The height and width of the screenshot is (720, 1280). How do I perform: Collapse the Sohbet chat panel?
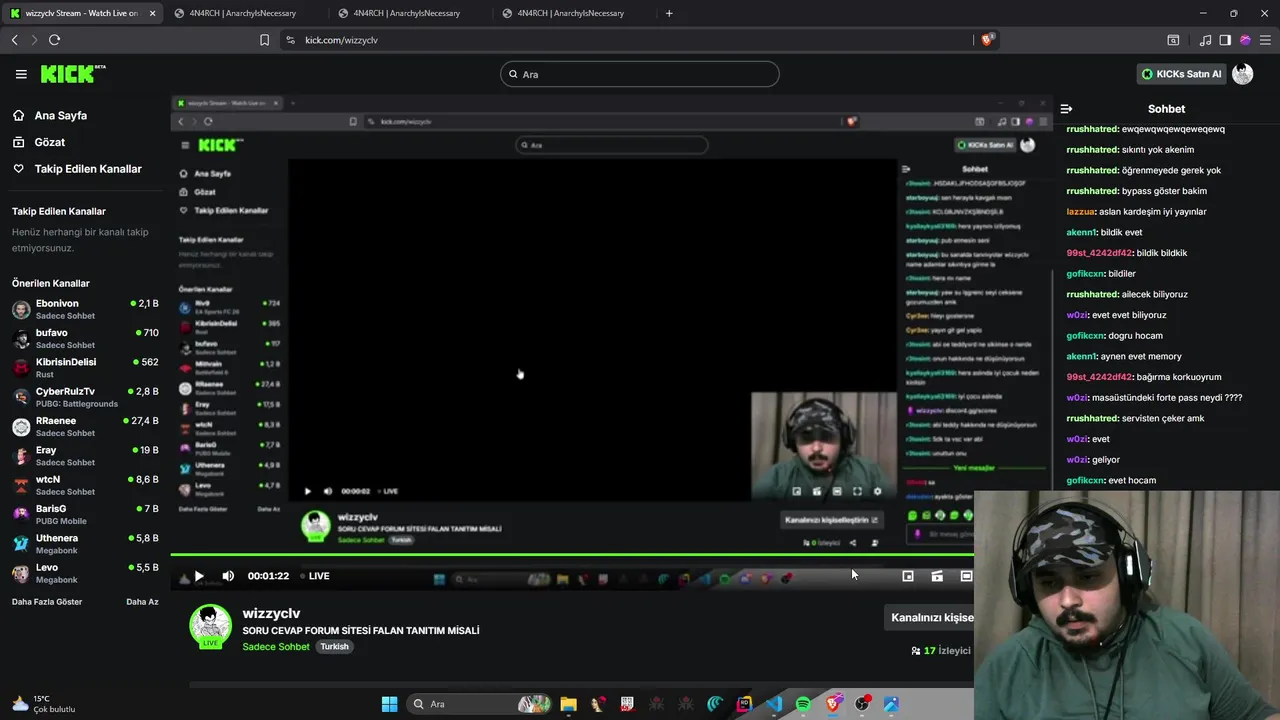coord(1066,109)
